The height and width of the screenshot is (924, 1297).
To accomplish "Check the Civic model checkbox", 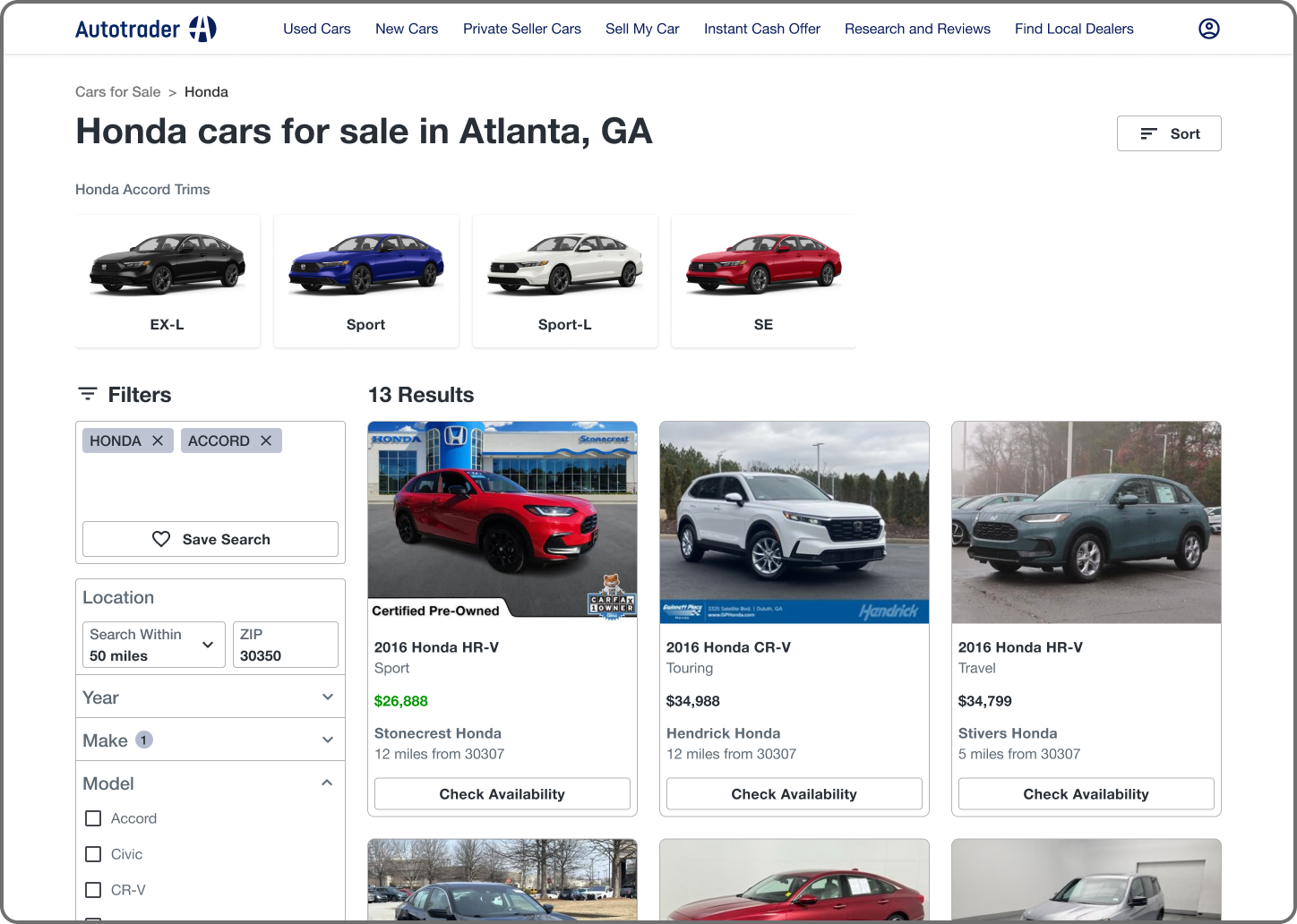I will [93, 854].
